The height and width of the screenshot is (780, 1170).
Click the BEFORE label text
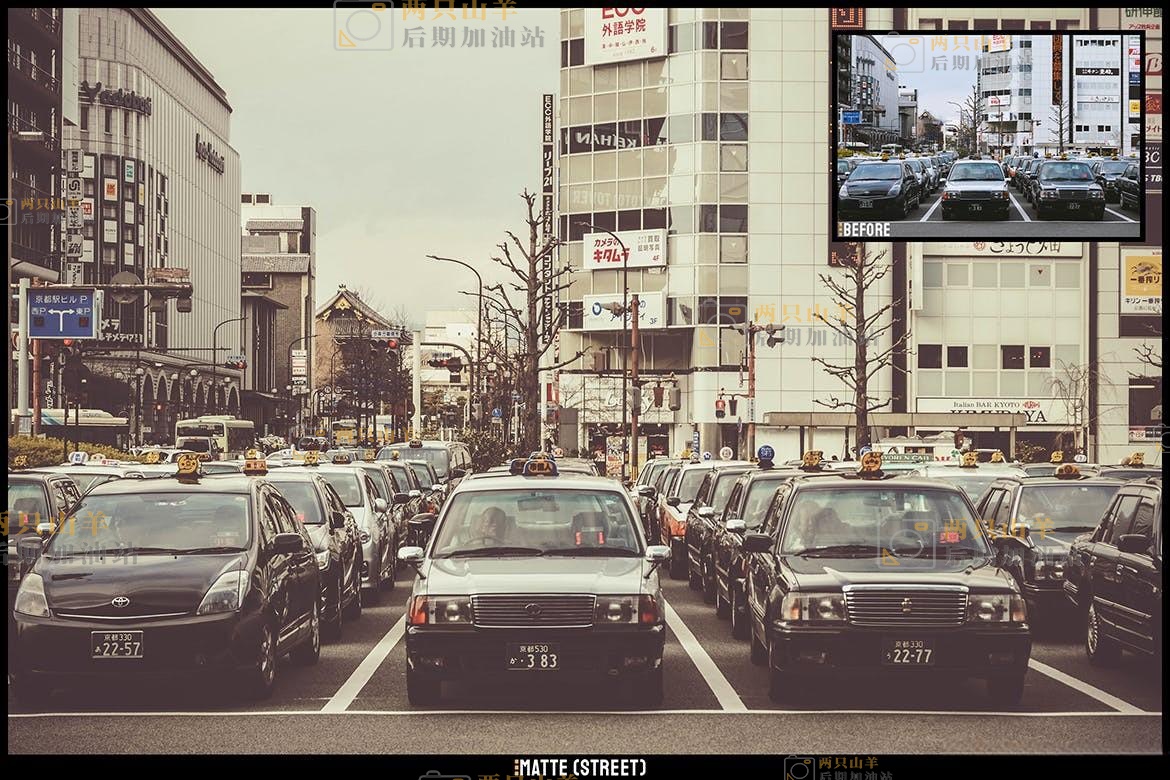(x=865, y=229)
